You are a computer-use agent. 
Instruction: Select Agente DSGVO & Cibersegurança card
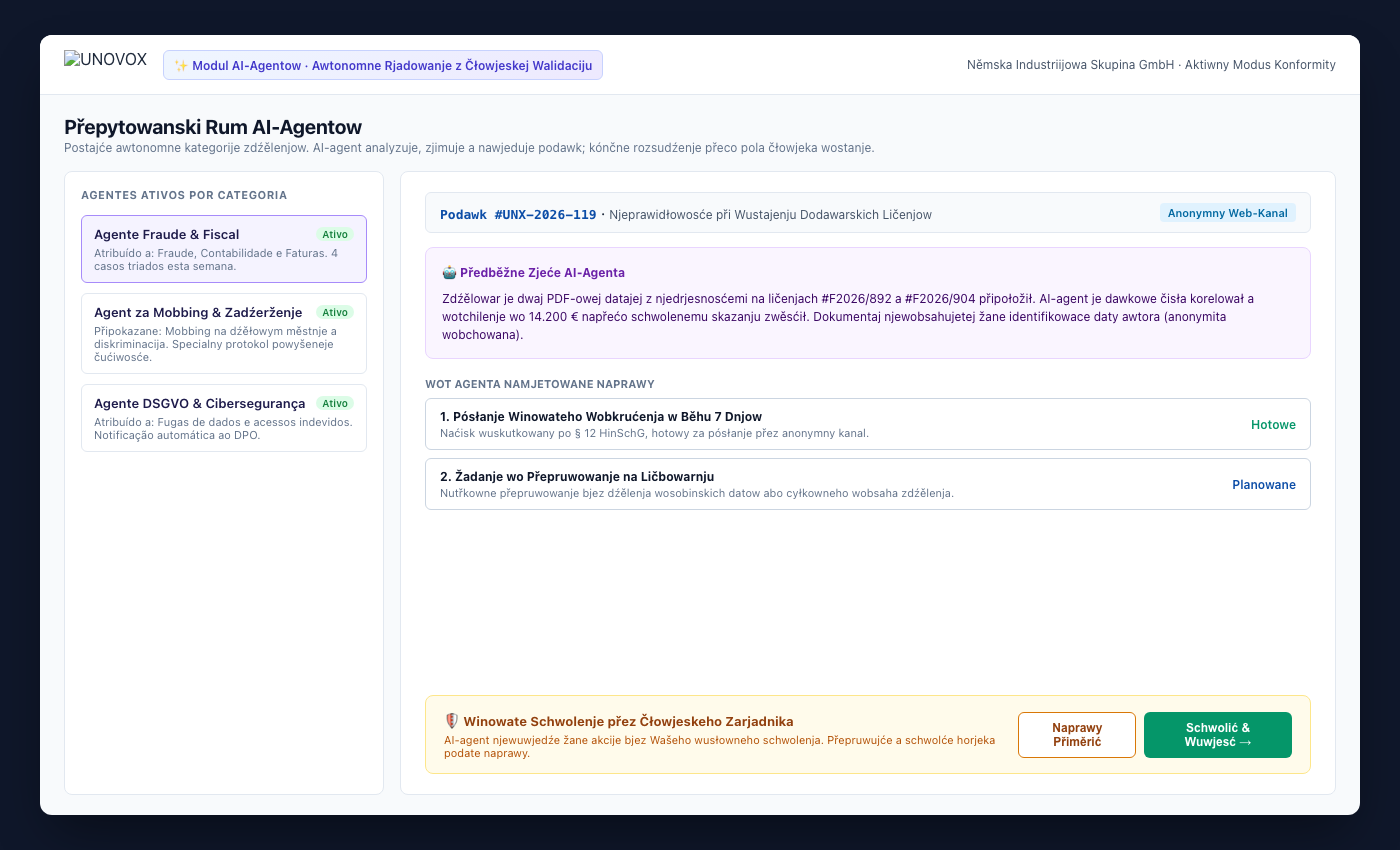pos(224,418)
